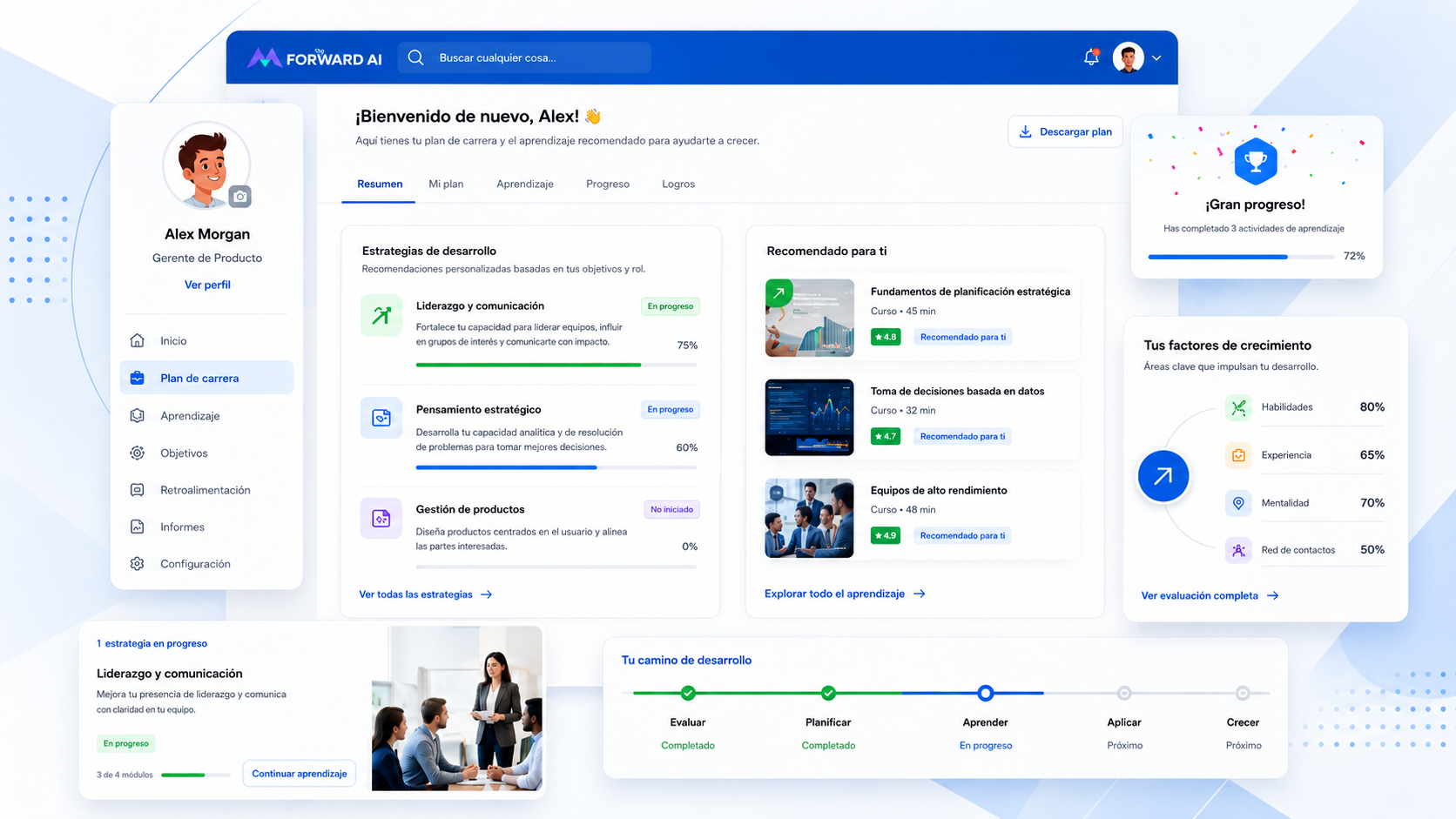Click Alex Morgan profile avatar in sidebar
Image resolution: width=1456 pixels, height=819 pixels.
pyautogui.click(x=206, y=165)
